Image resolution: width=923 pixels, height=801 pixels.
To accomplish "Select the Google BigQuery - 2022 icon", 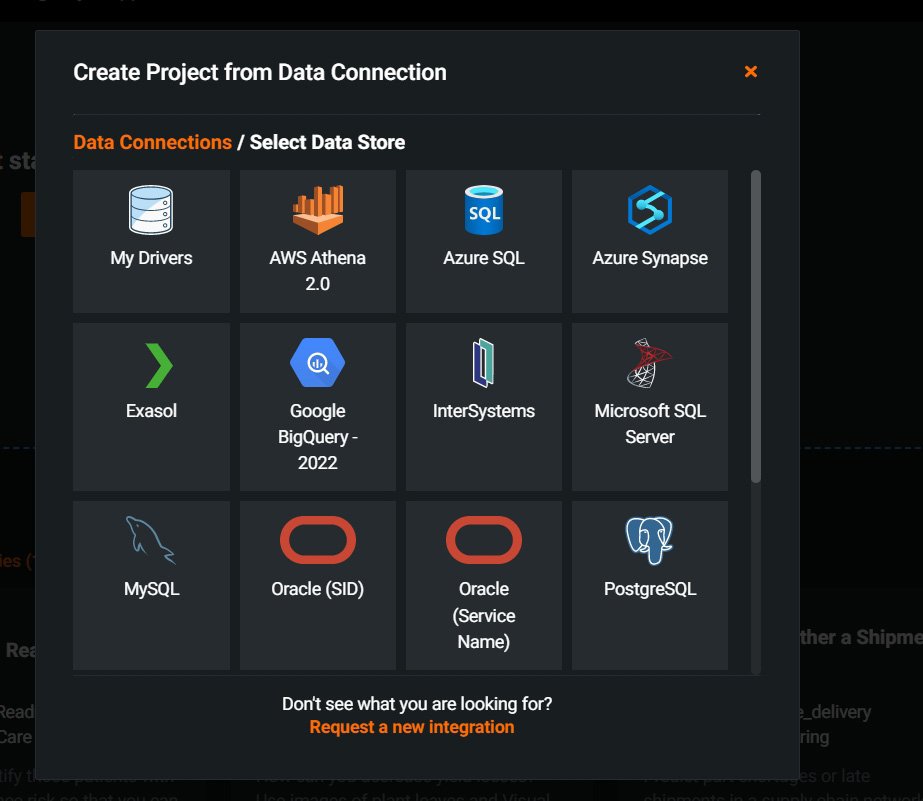I will point(317,363).
